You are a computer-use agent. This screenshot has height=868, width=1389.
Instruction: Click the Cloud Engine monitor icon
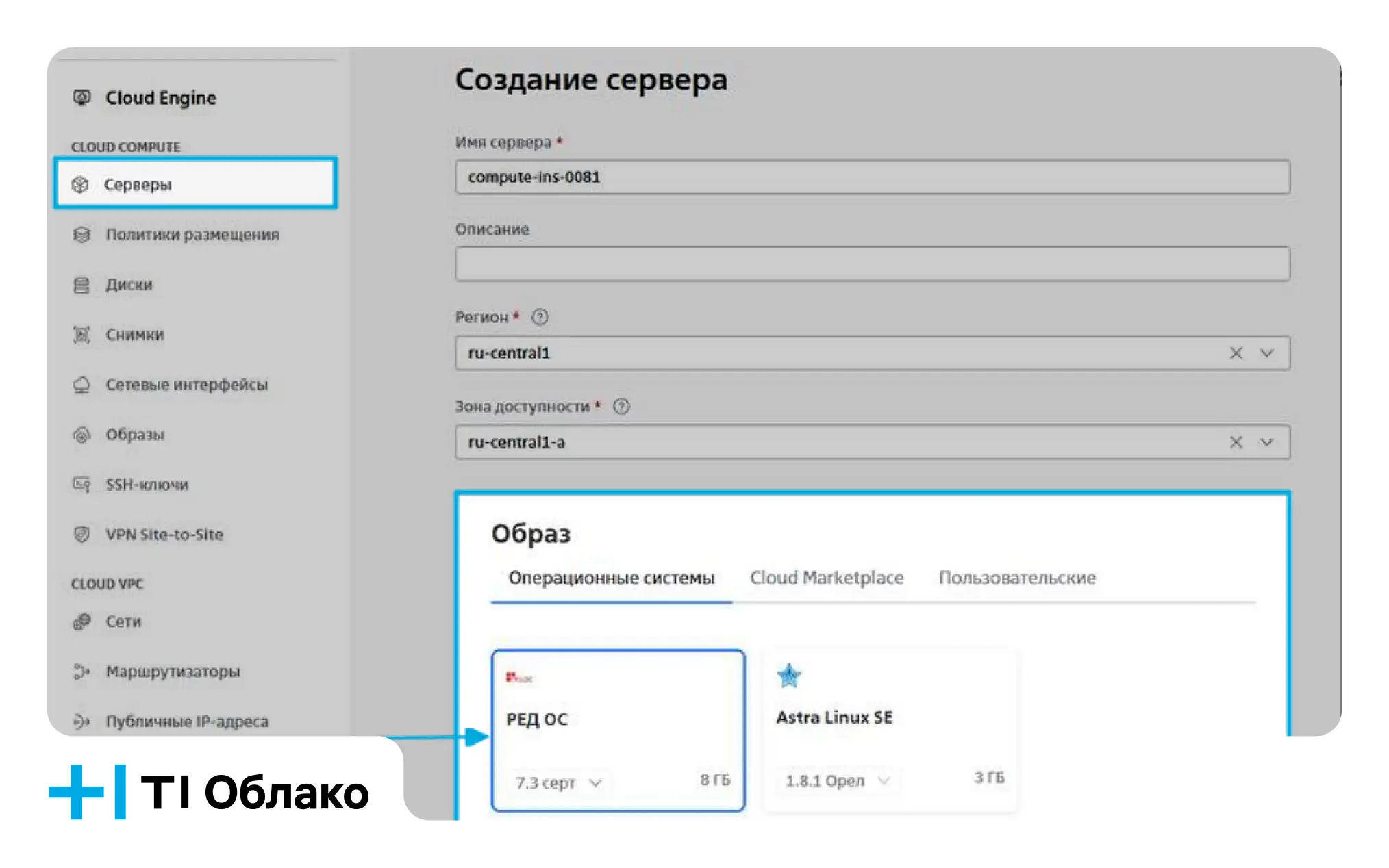click(82, 98)
